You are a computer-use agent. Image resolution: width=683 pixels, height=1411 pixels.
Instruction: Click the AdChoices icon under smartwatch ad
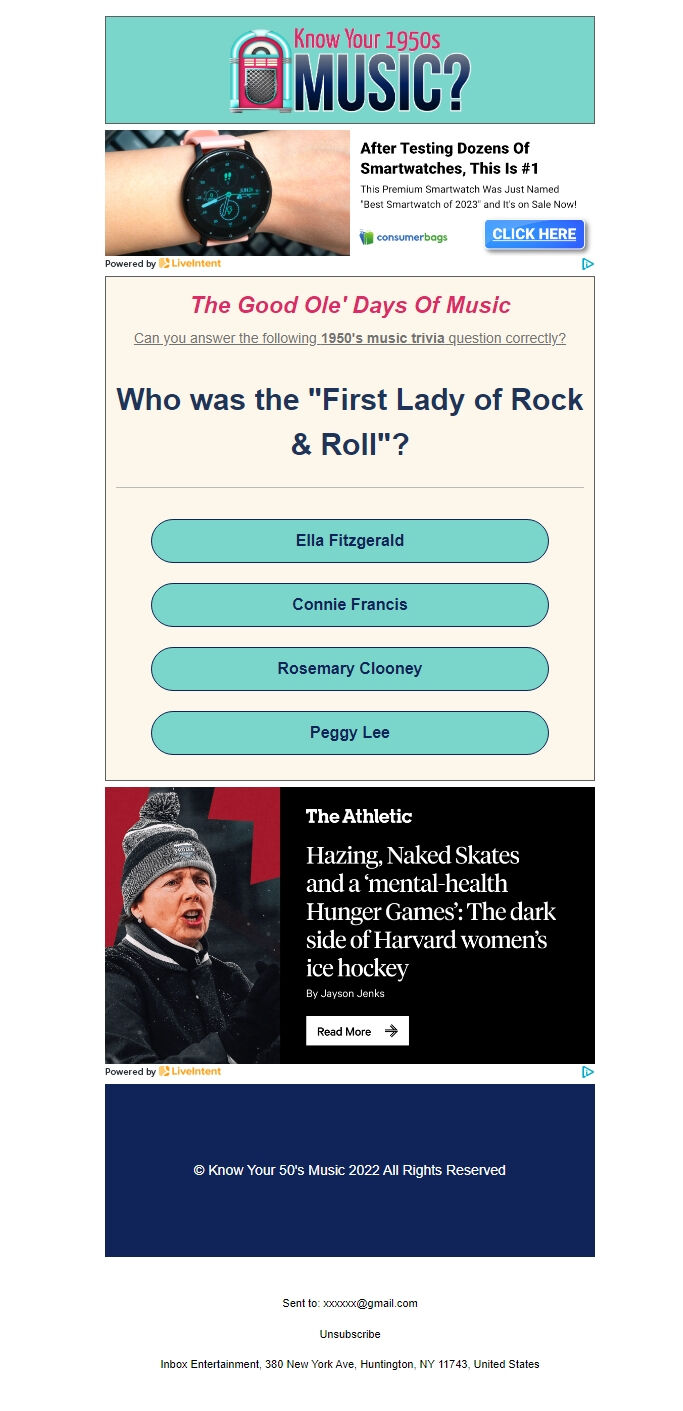588,264
